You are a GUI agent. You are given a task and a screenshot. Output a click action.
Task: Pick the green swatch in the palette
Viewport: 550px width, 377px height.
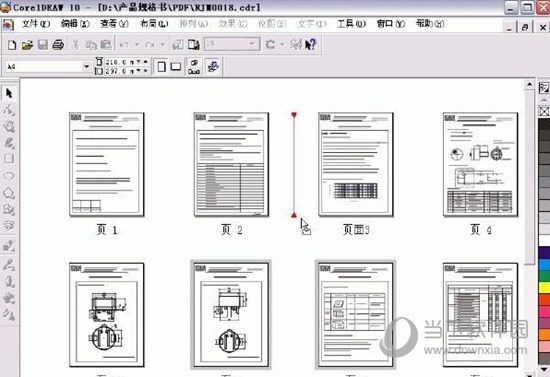[544, 276]
